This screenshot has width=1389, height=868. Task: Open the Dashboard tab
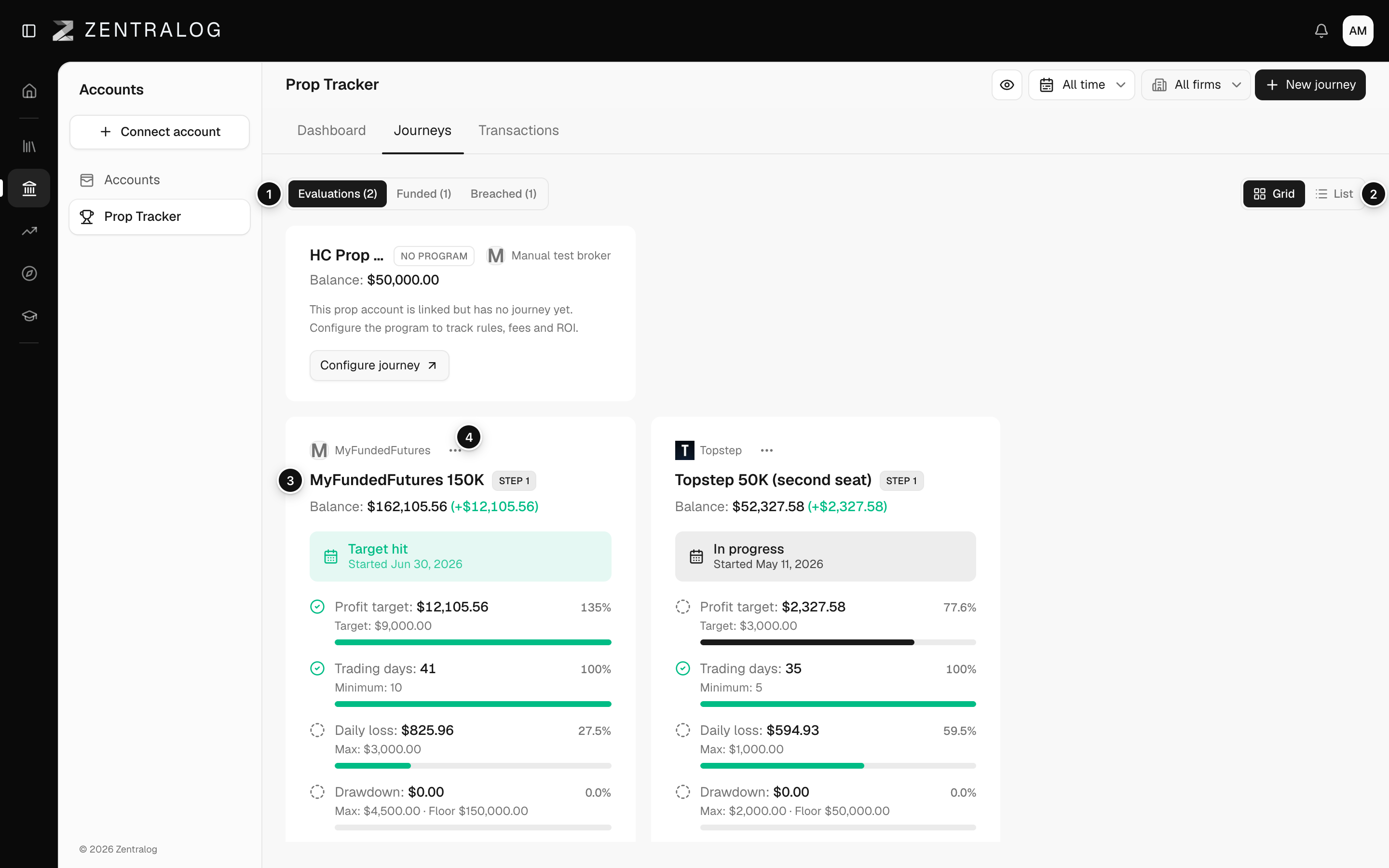click(x=331, y=131)
